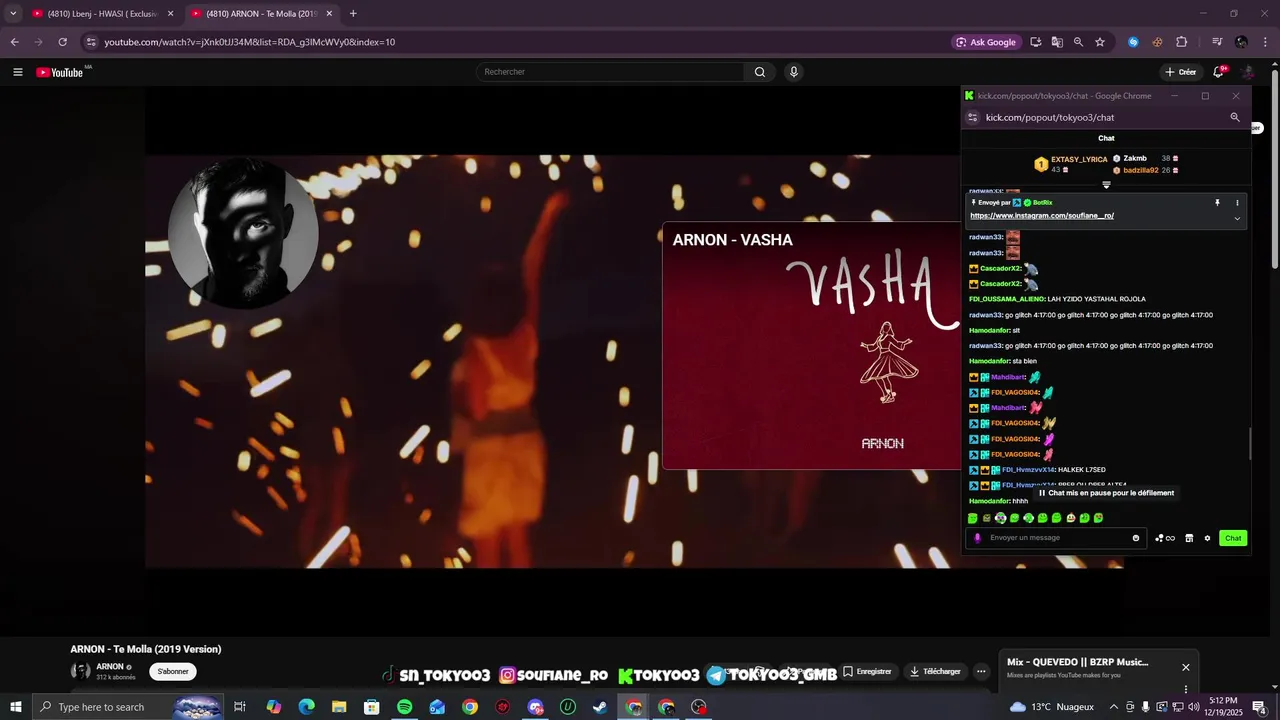1280x720 pixels.
Task: Open media controls in Chrome toolbar
Action: (x=1217, y=42)
